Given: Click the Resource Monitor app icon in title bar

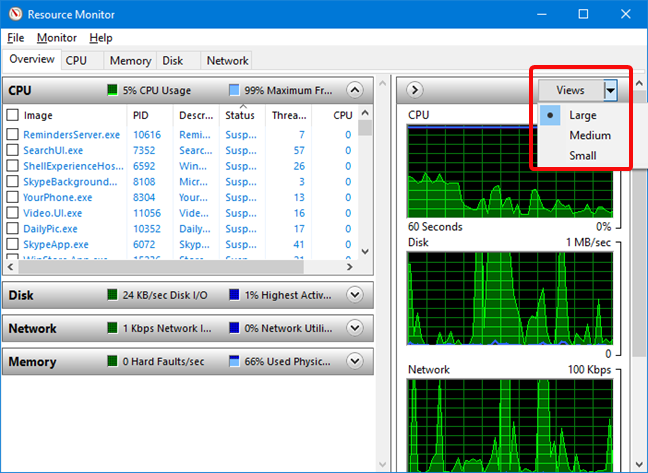Looking at the screenshot, I should point(15,14).
